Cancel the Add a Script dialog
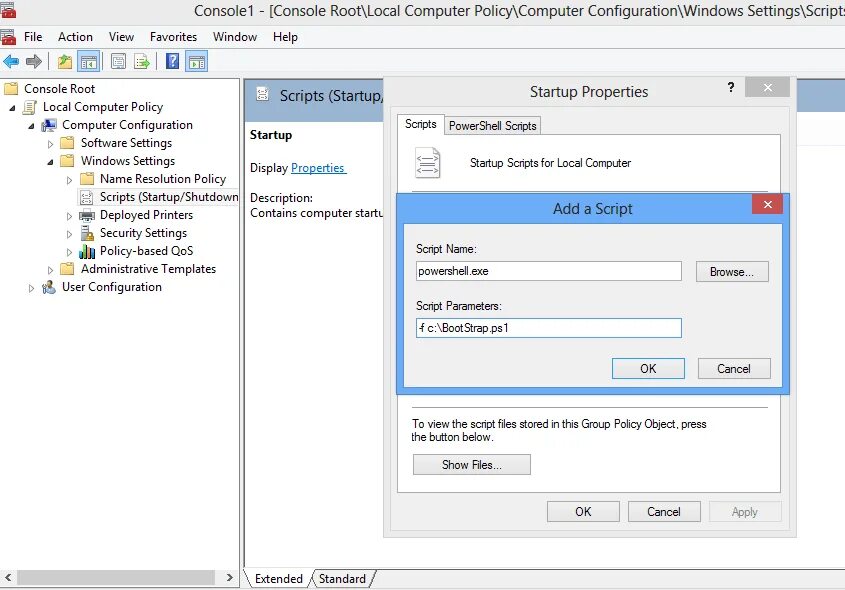Viewport: 845px width, 590px height. click(x=734, y=369)
